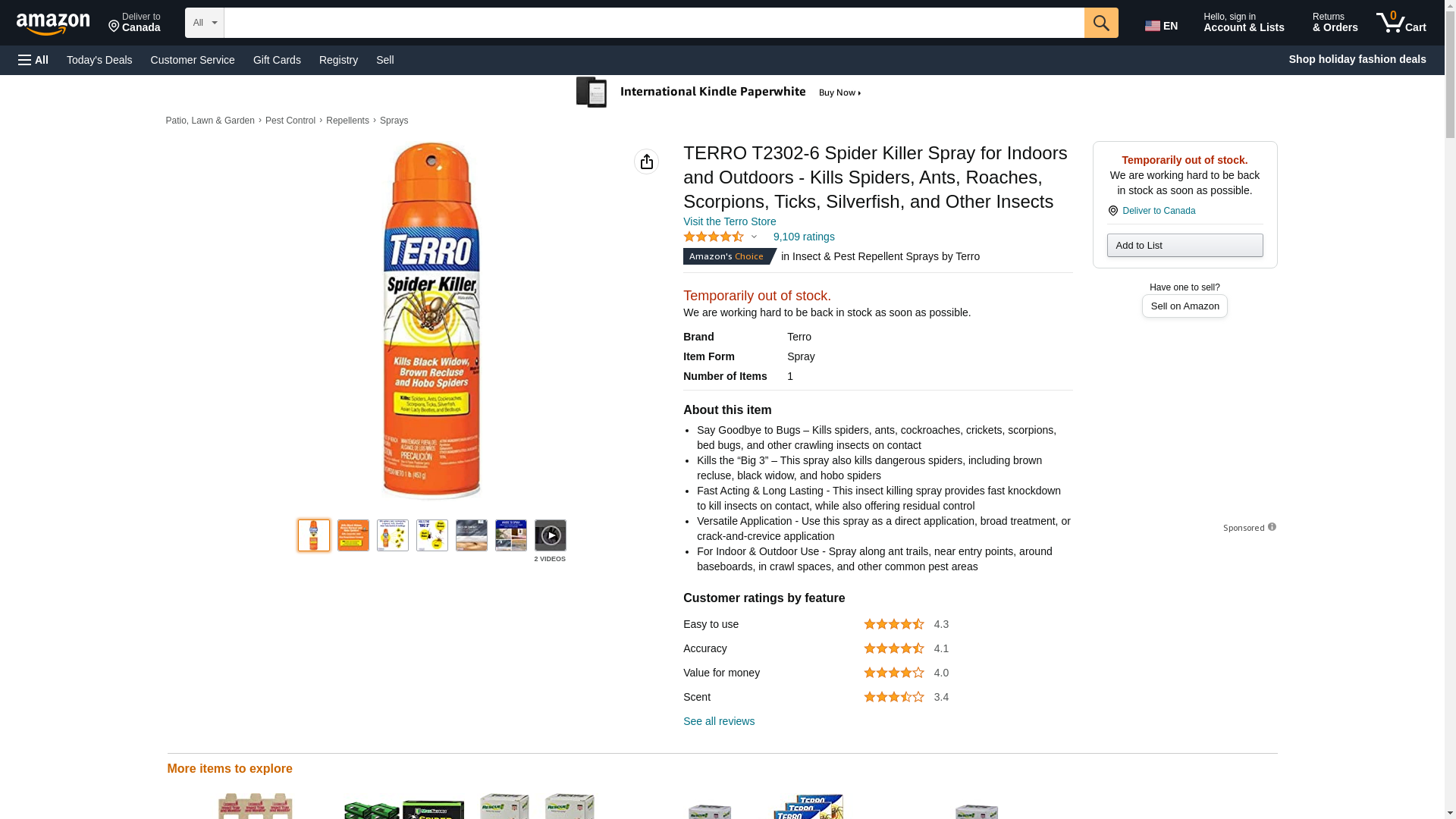Click the search magnifier button
The height and width of the screenshot is (819, 1456).
1101,23
